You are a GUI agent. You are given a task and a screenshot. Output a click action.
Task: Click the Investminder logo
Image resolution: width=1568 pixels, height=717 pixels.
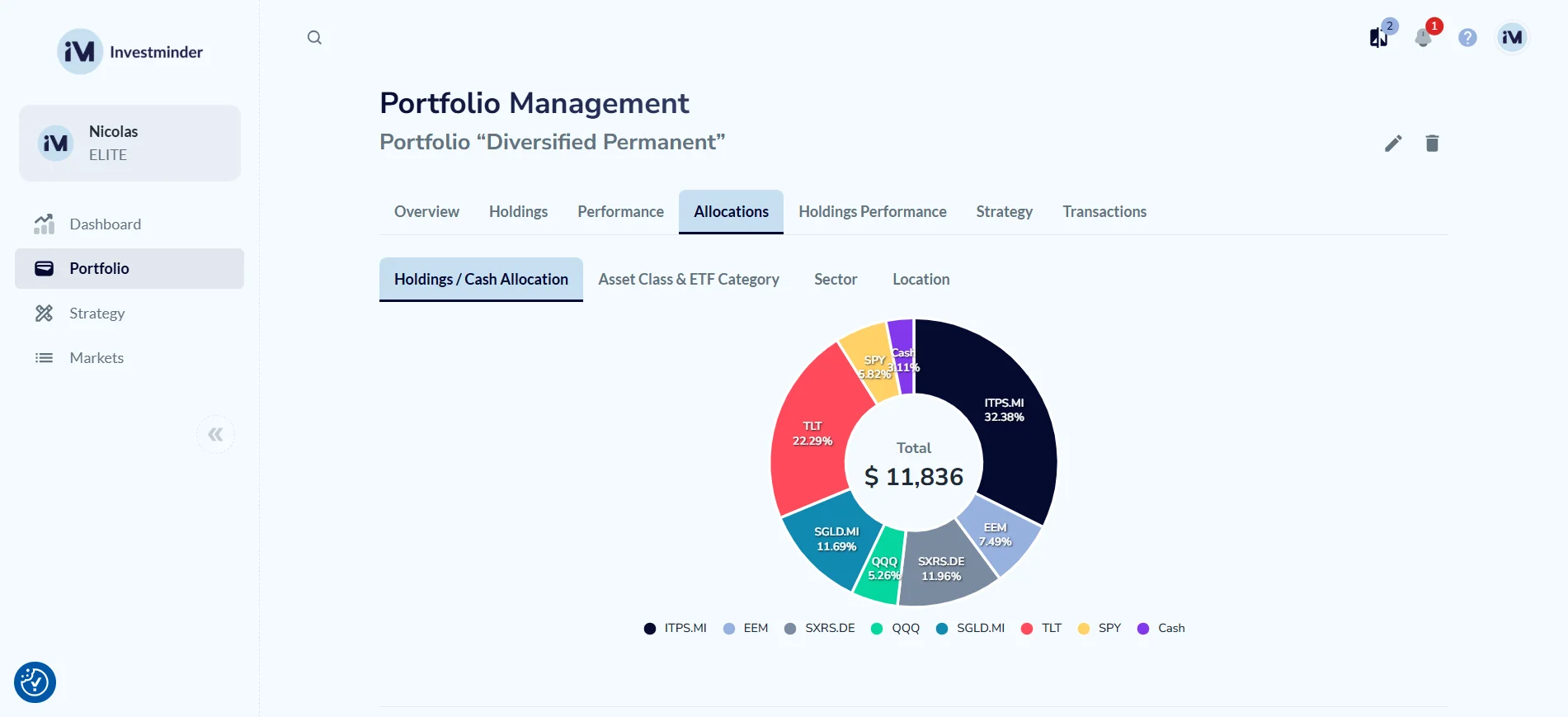pyautogui.click(x=130, y=51)
